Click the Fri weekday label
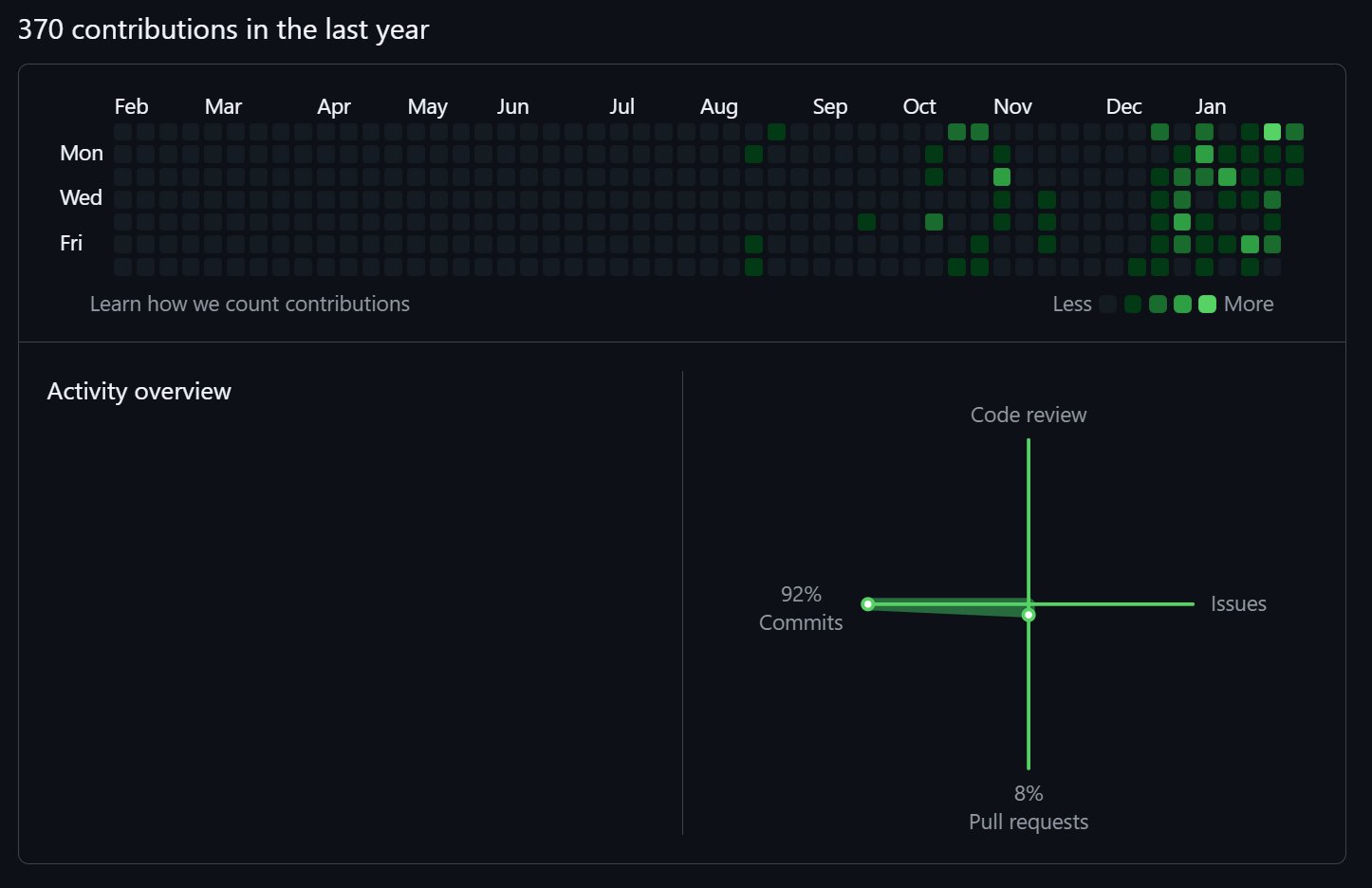1372x888 pixels. (x=71, y=243)
